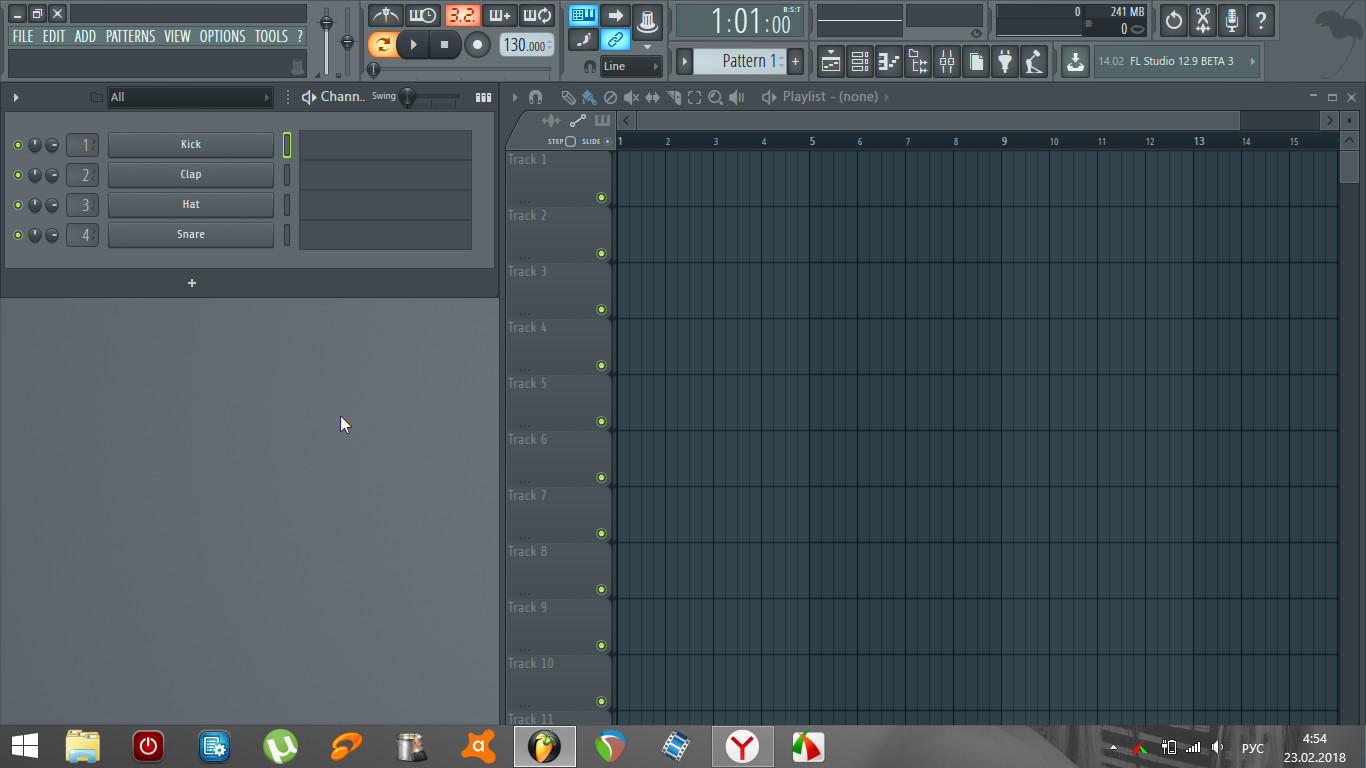1366x768 pixels.
Task: Toggle the 3.2.1 countdown before recording
Action: 462,16
